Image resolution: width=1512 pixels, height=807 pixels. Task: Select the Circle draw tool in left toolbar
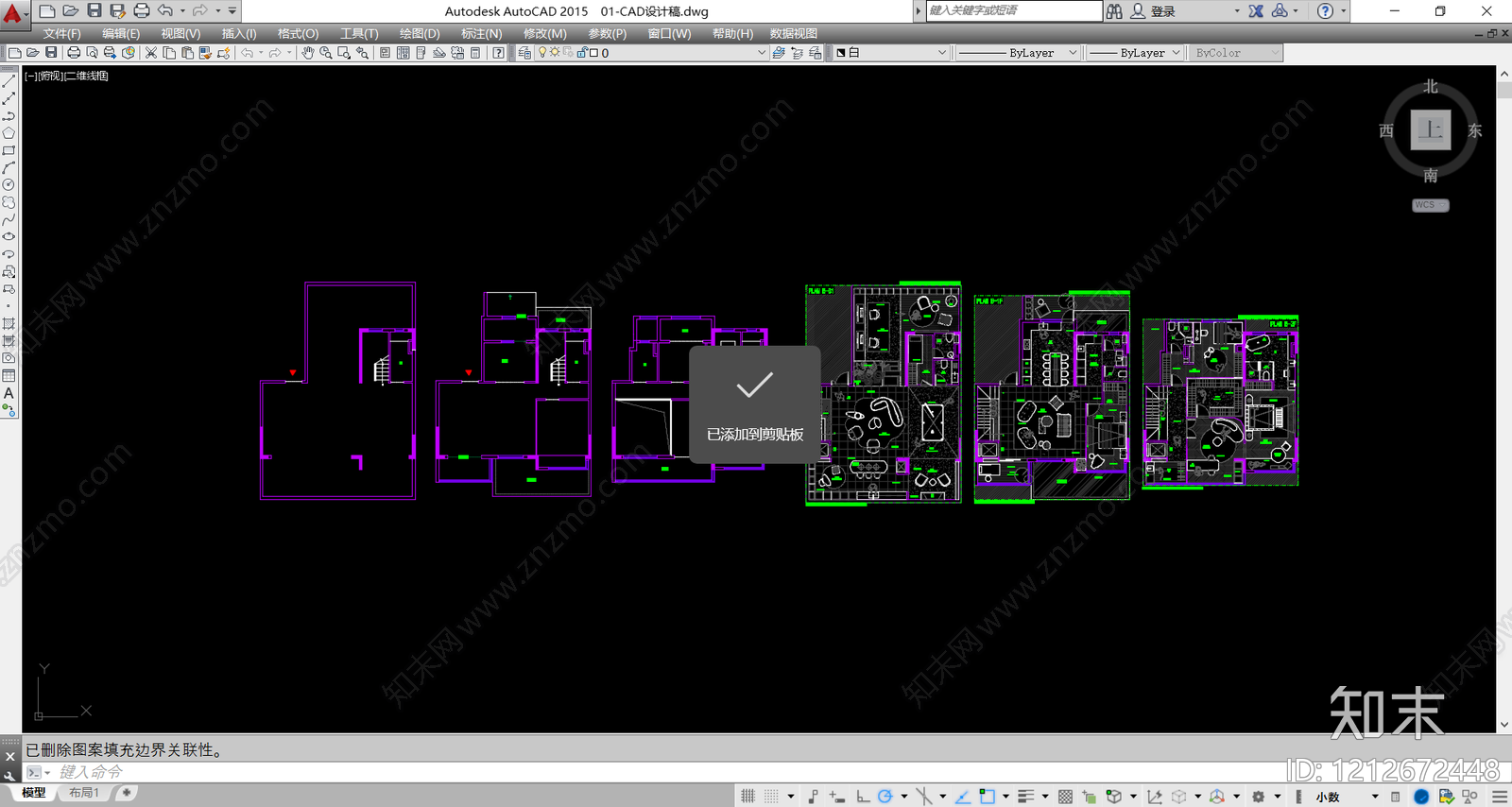tap(9, 185)
